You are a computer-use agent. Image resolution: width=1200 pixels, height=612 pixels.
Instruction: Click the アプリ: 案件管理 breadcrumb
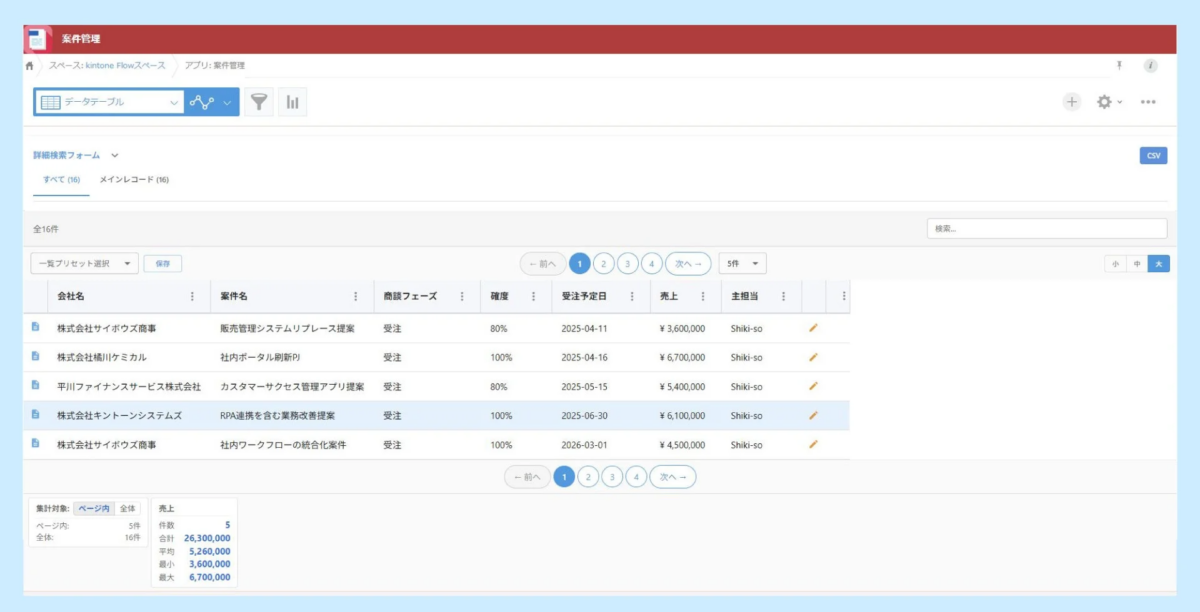214,66
